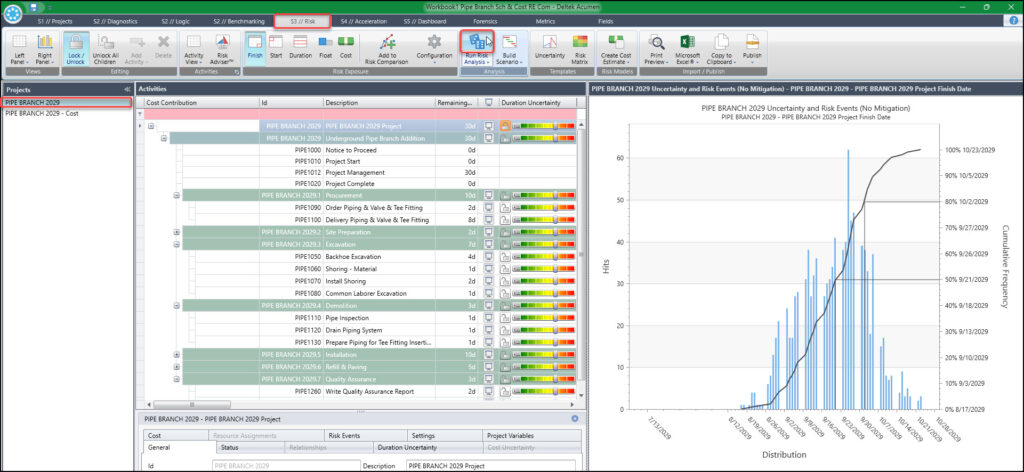Open the Left Panel view button
The width and height of the screenshot is (1024, 472).
pos(19,49)
